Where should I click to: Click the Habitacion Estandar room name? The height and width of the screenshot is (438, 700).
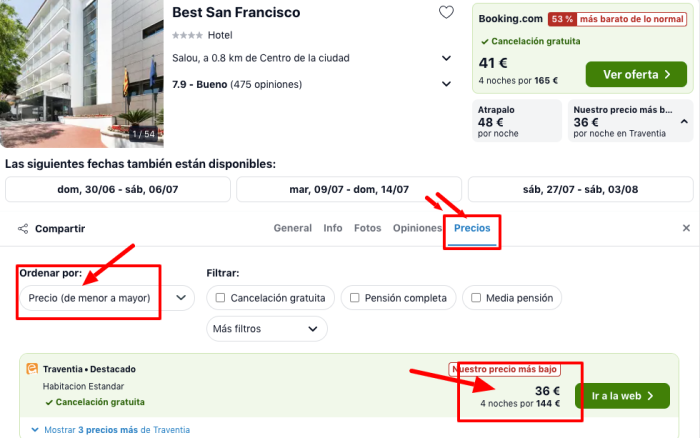pyautogui.click(x=83, y=386)
